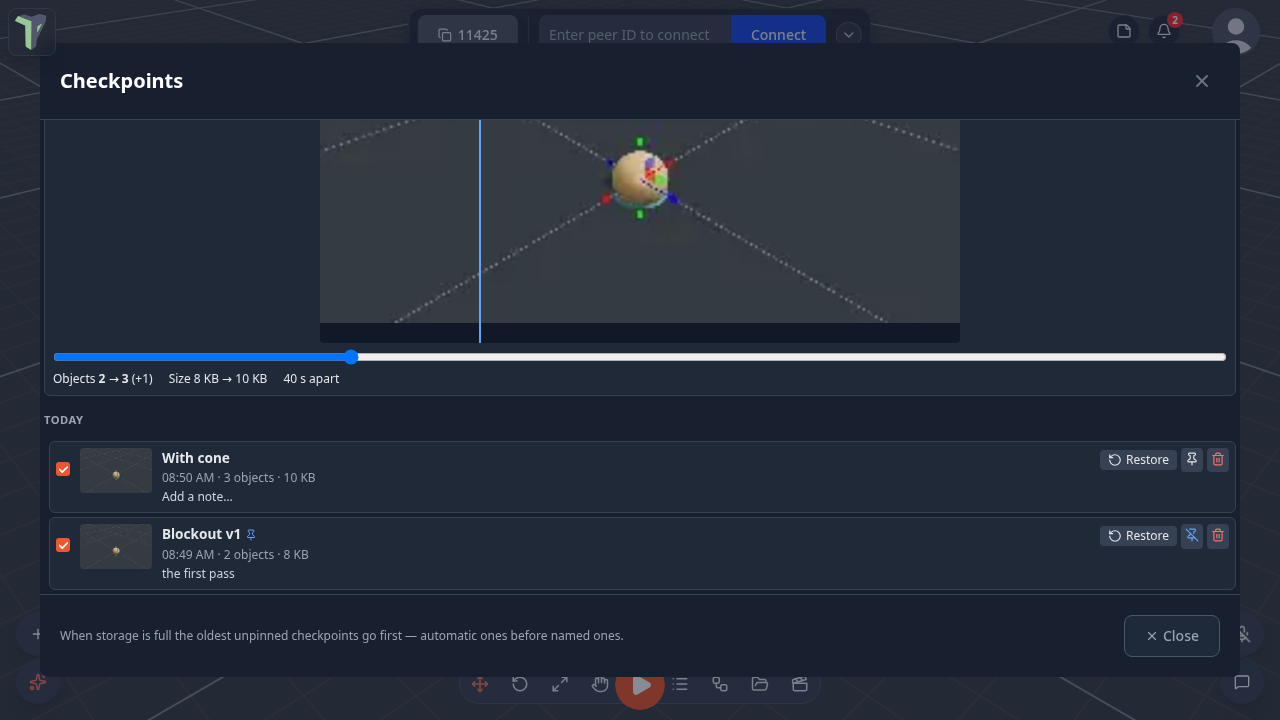Viewport: 1280px width, 720px height.
Task: Click the Blockout v1 checkpoint thumbnail
Action: pyautogui.click(x=116, y=547)
